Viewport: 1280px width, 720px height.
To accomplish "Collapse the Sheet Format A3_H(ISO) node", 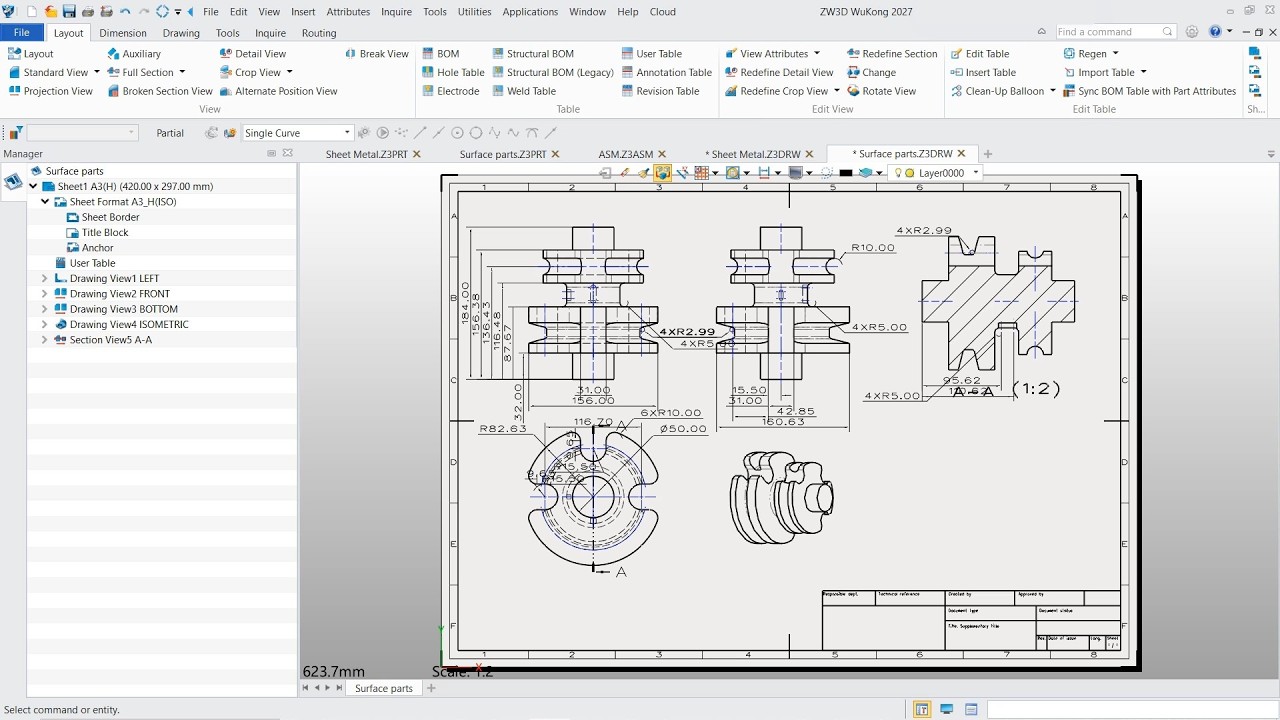I will click(x=45, y=202).
